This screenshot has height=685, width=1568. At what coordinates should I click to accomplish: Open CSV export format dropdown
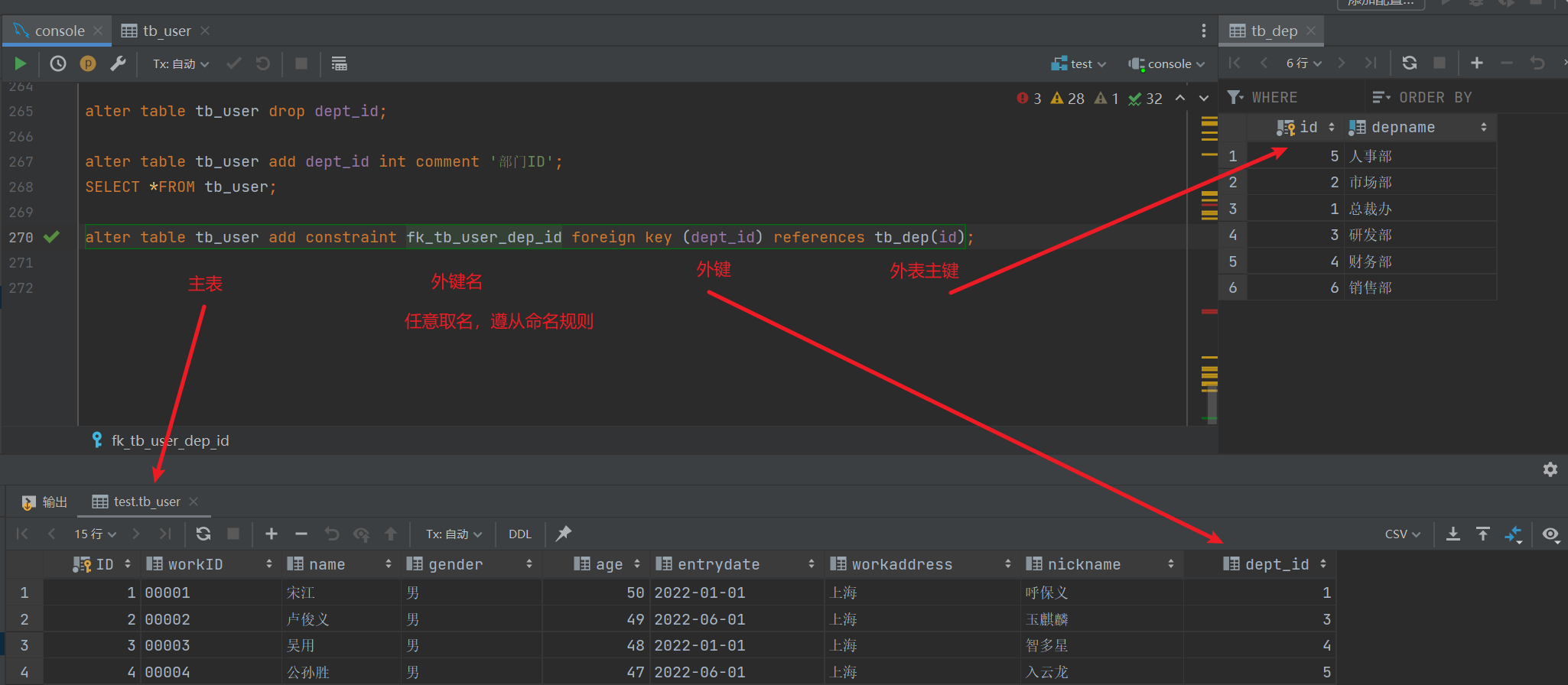tap(1403, 534)
